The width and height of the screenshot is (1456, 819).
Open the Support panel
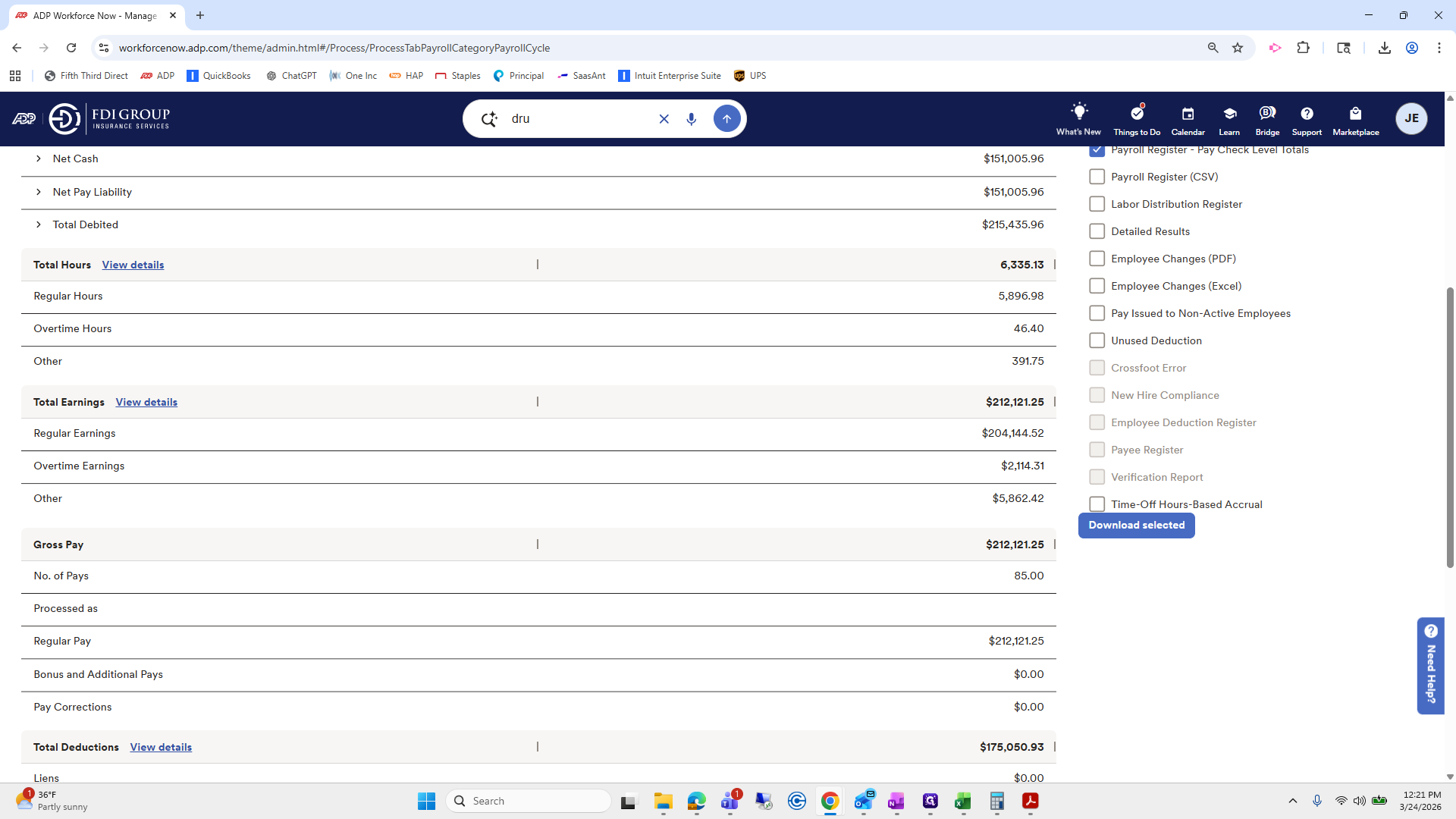click(x=1307, y=118)
